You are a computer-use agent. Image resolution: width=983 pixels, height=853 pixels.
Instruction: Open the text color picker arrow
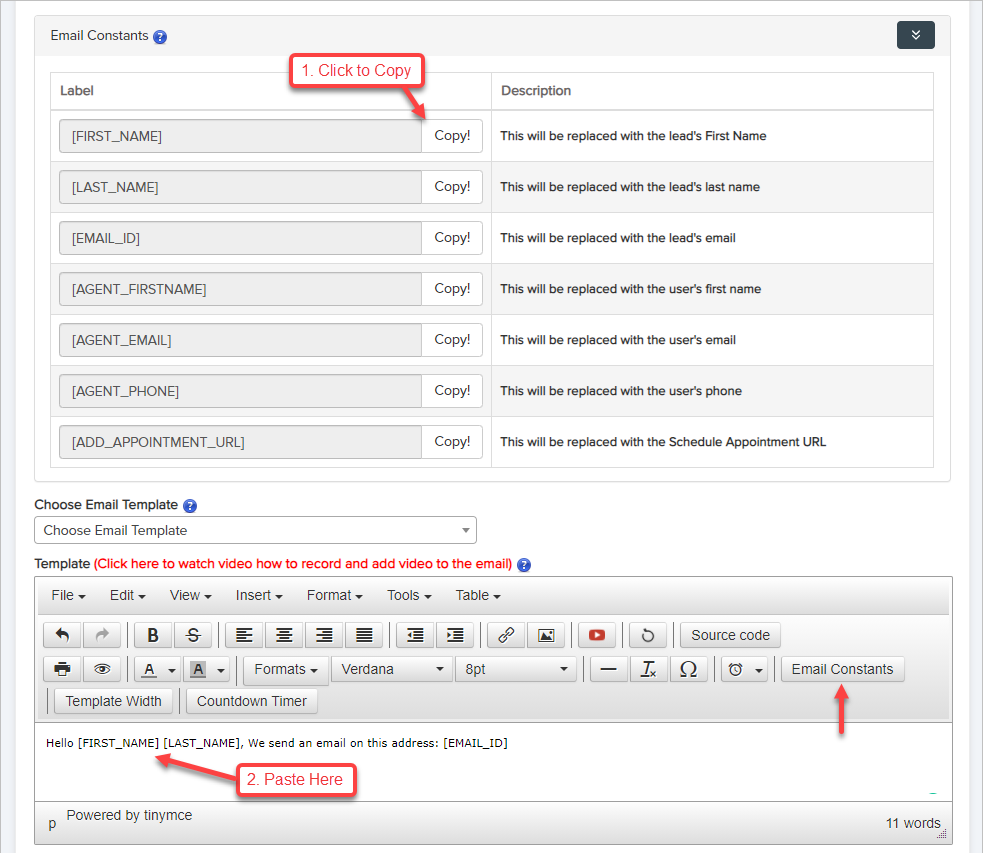coord(172,669)
